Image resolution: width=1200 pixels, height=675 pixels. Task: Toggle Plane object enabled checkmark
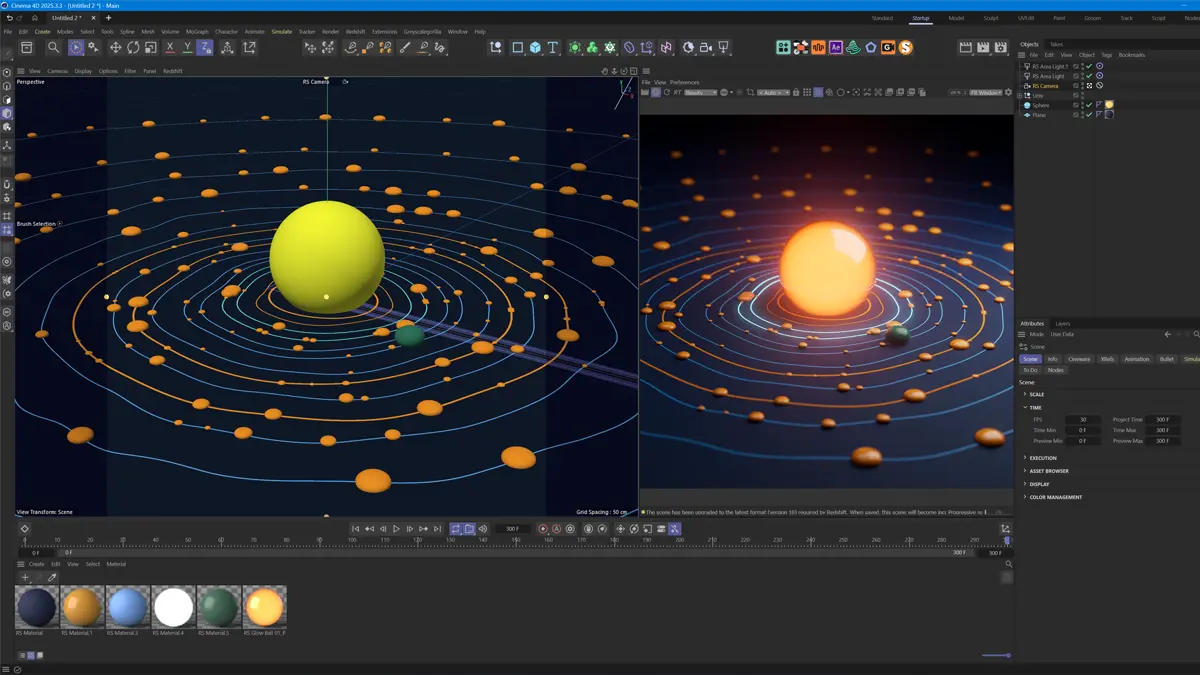coord(1089,115)
